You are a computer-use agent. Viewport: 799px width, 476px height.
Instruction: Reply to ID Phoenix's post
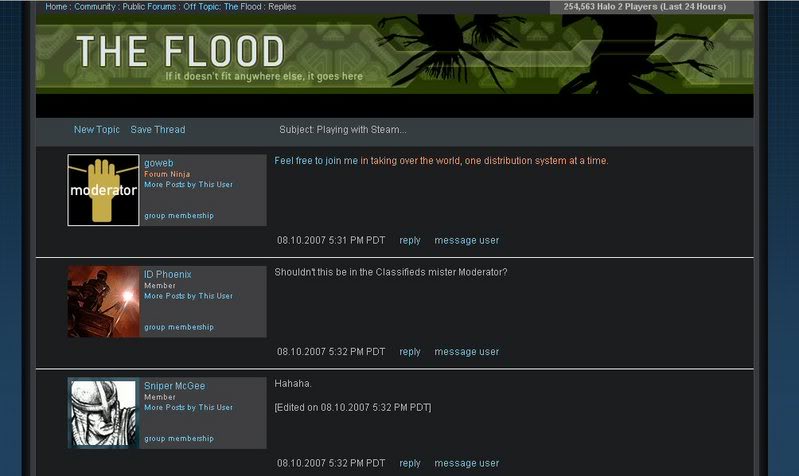pos(410,352)
